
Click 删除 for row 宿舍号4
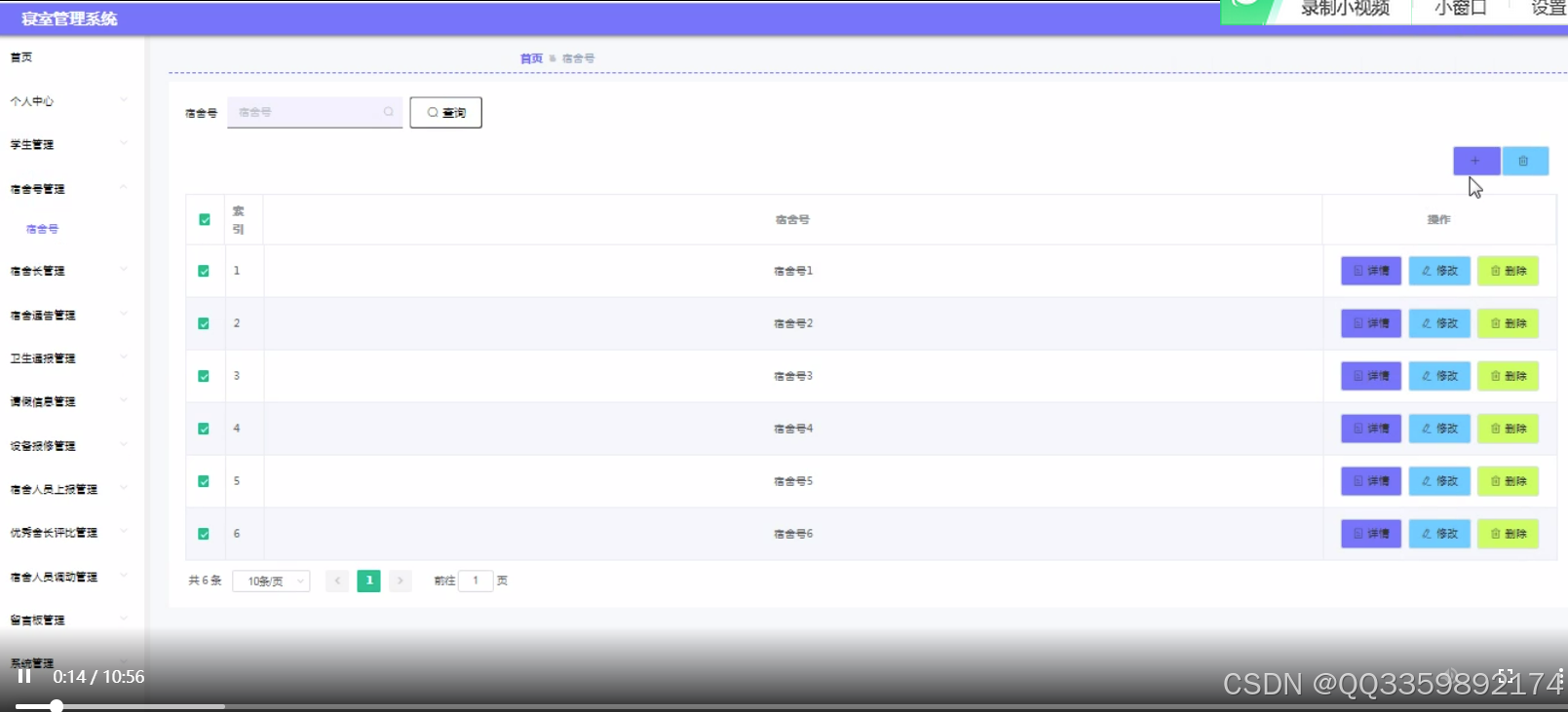tap(1508, 429)
